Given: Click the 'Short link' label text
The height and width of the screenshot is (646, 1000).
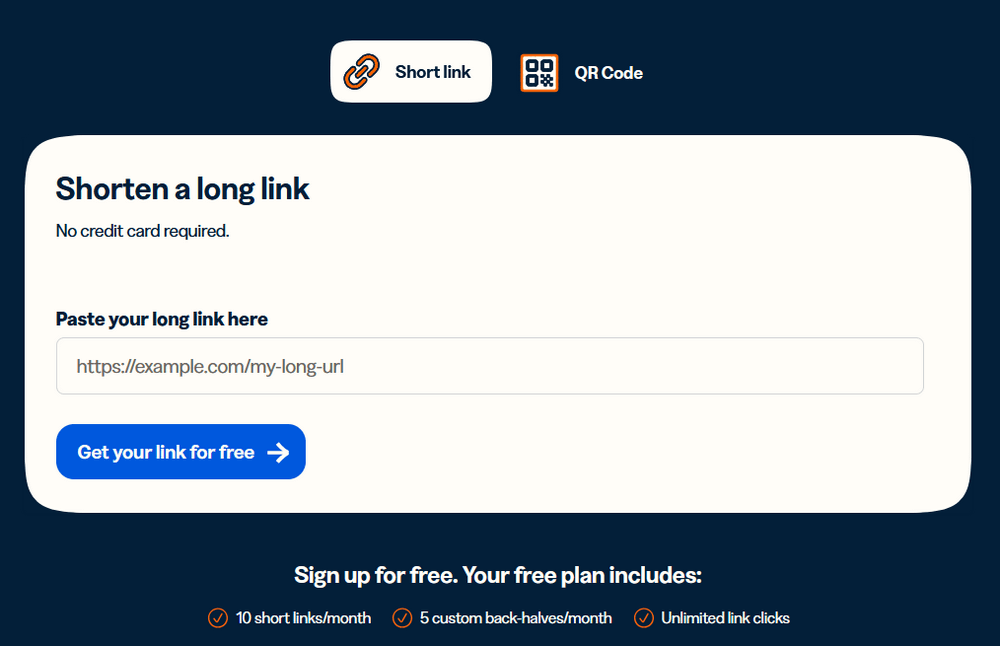Looking at the screenshot, I should [433, 71].
